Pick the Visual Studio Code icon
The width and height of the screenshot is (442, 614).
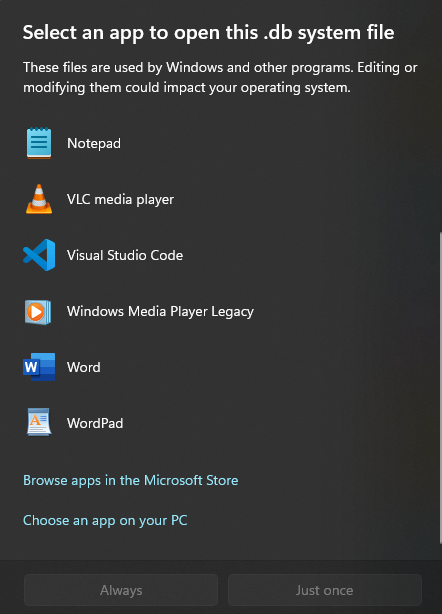click(x=39, y=255)
